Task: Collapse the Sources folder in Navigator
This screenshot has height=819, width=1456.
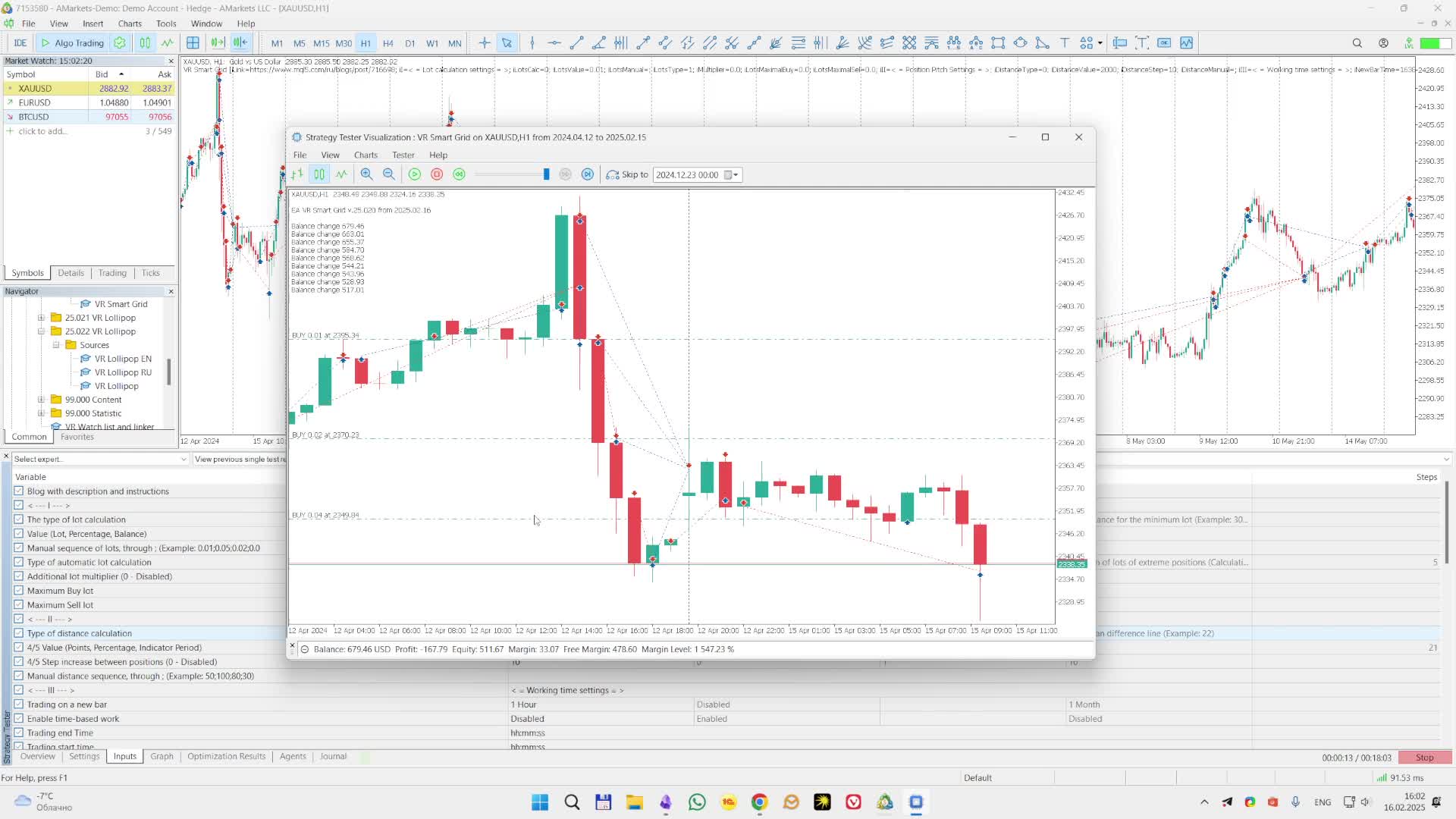Action: pyautogui.click(x=56, y=345)
